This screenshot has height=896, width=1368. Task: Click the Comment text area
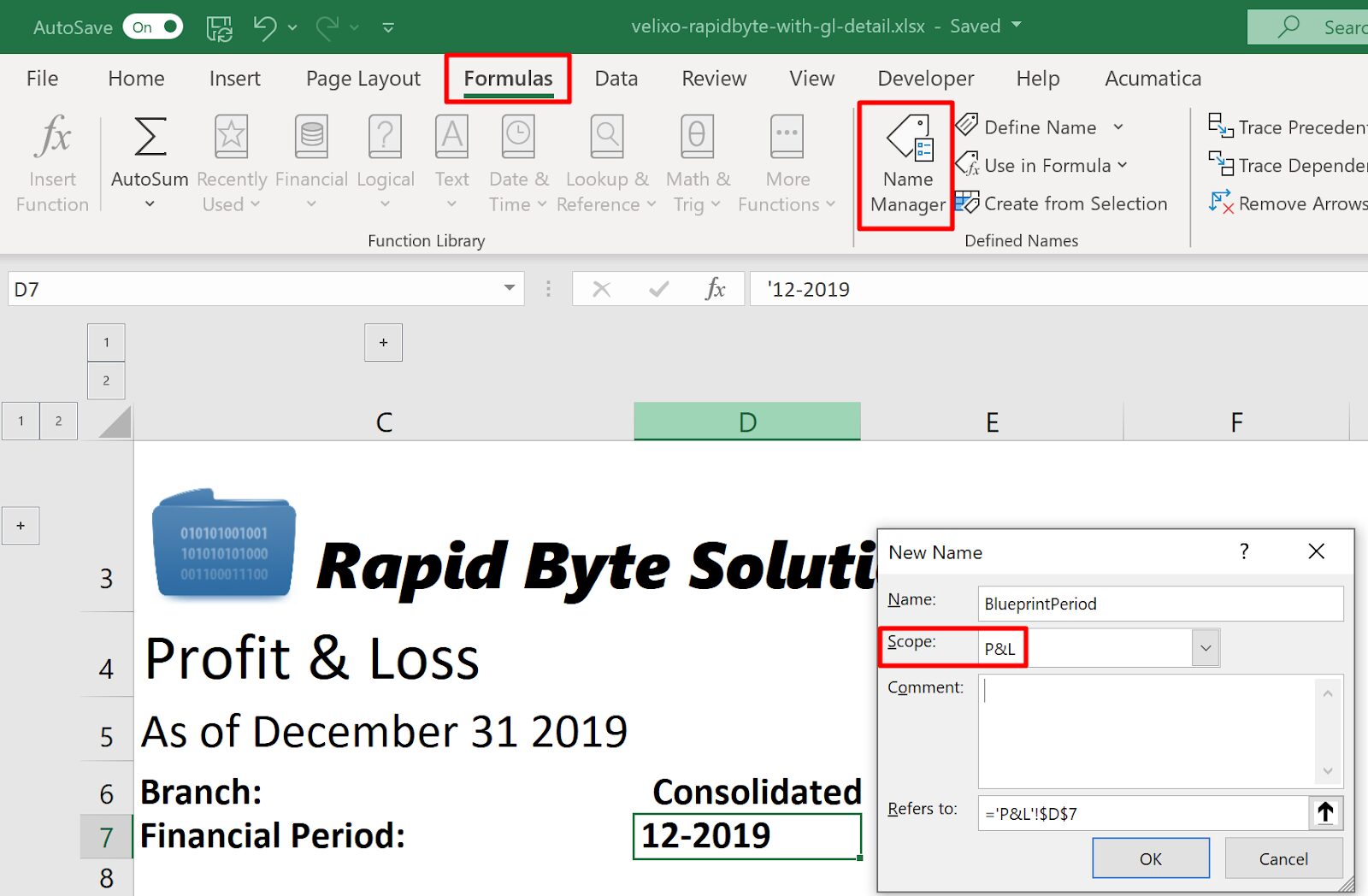pos(1147,731)
